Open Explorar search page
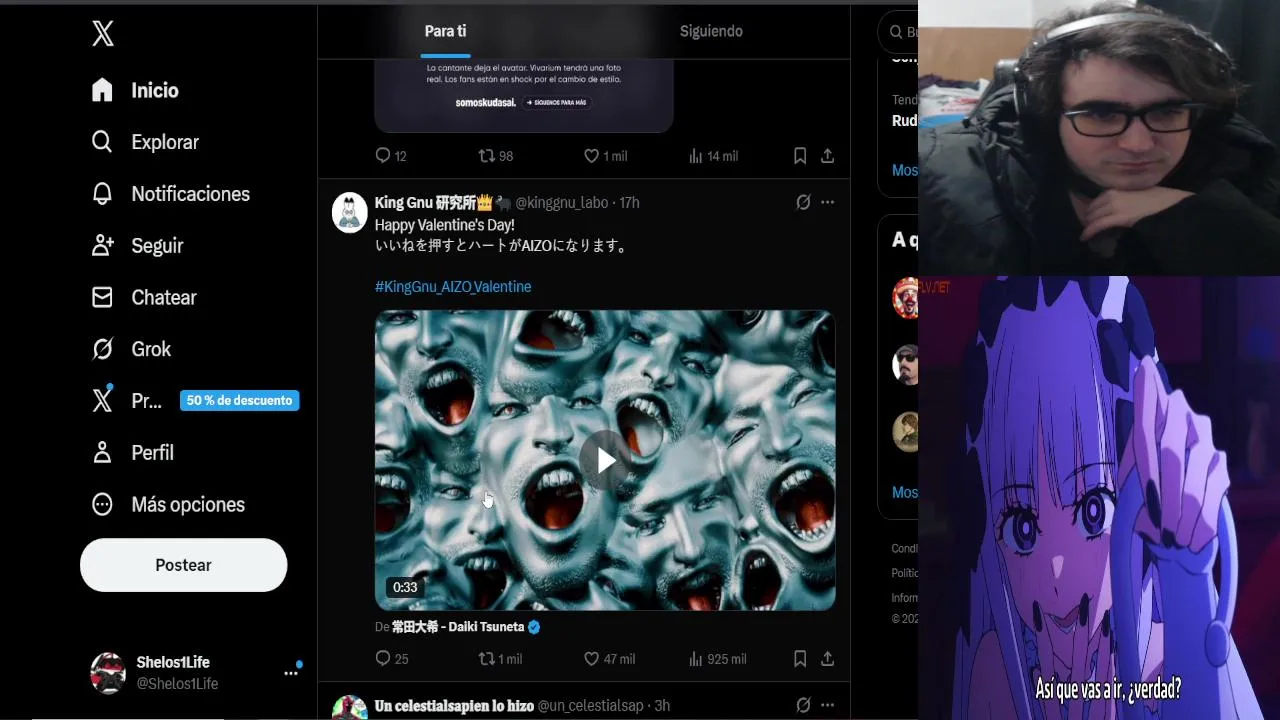 pyautogui.click(x=145, y=142)
